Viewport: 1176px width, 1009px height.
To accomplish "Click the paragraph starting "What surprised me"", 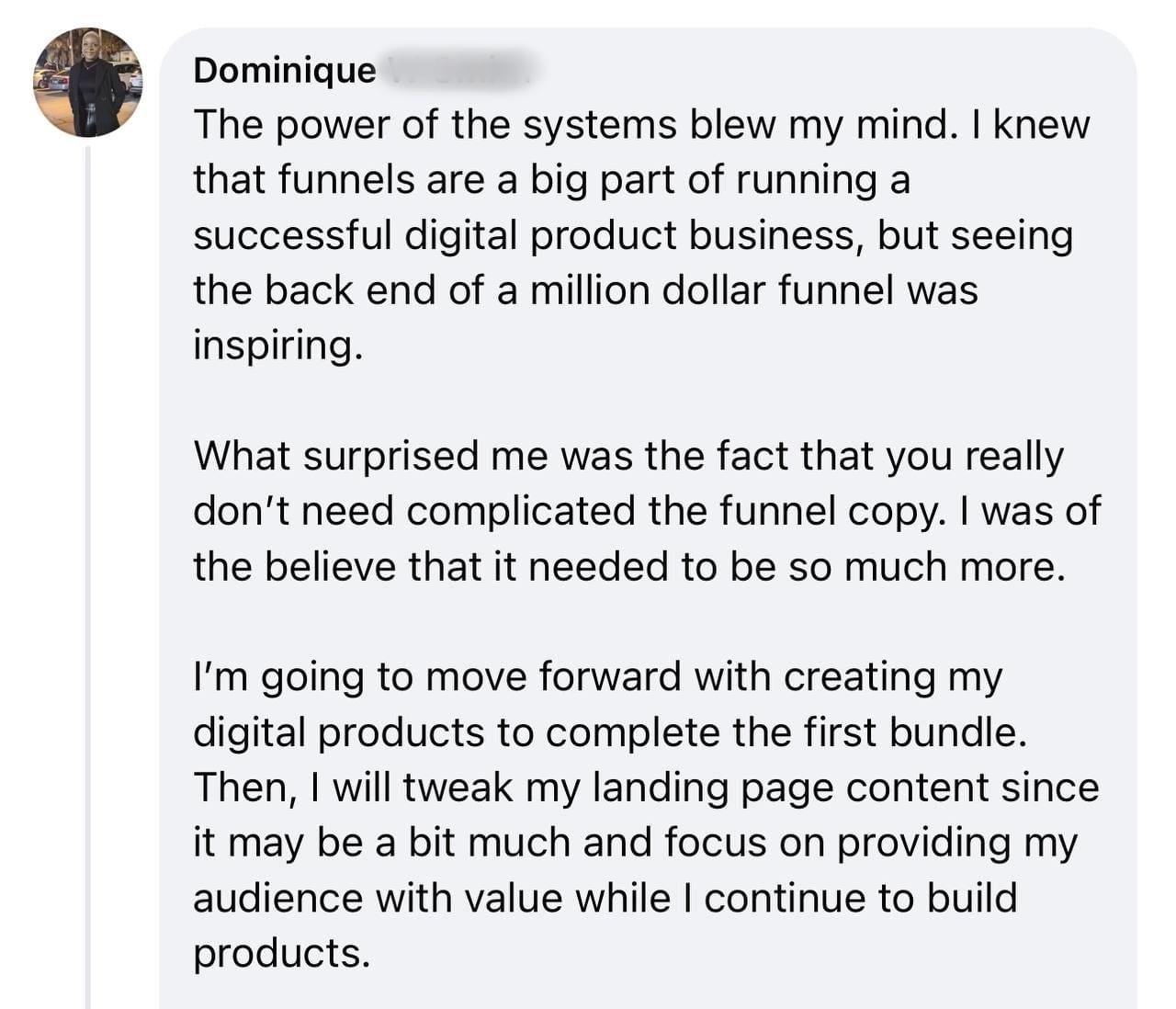I will tap(643, 511).
